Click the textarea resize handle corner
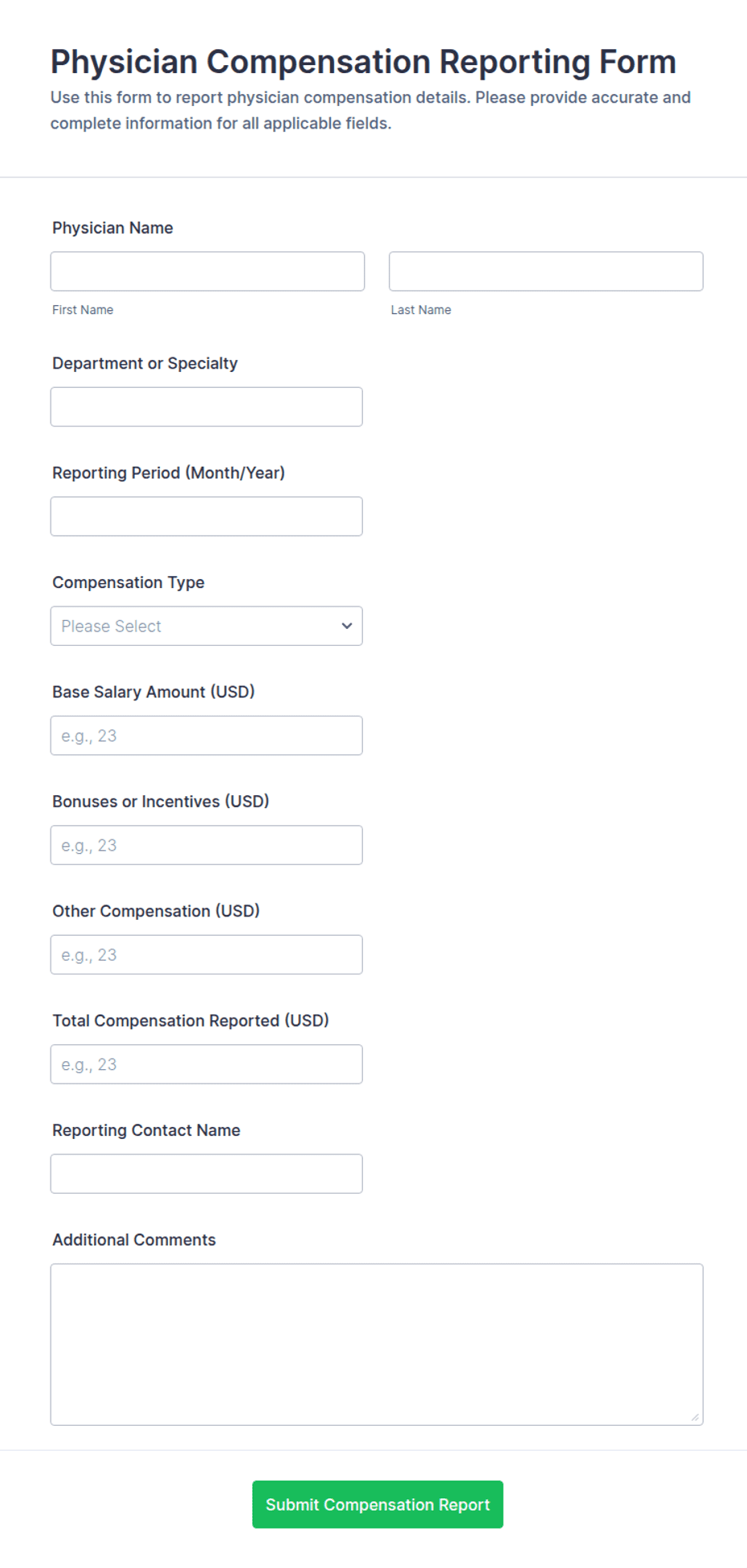Image resolution: width=747 pixels, height=1568 pixels. [x=695, y=1417]
